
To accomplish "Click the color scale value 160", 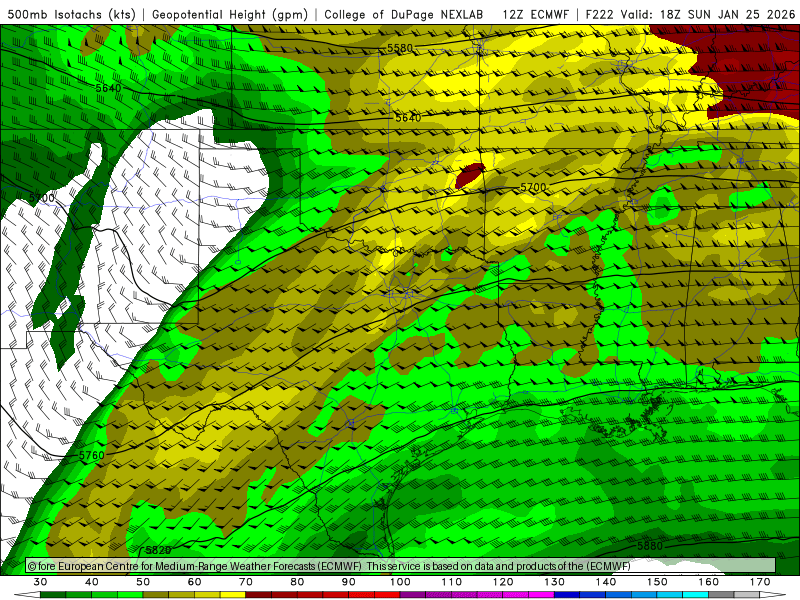I will [x=709, y=582].
